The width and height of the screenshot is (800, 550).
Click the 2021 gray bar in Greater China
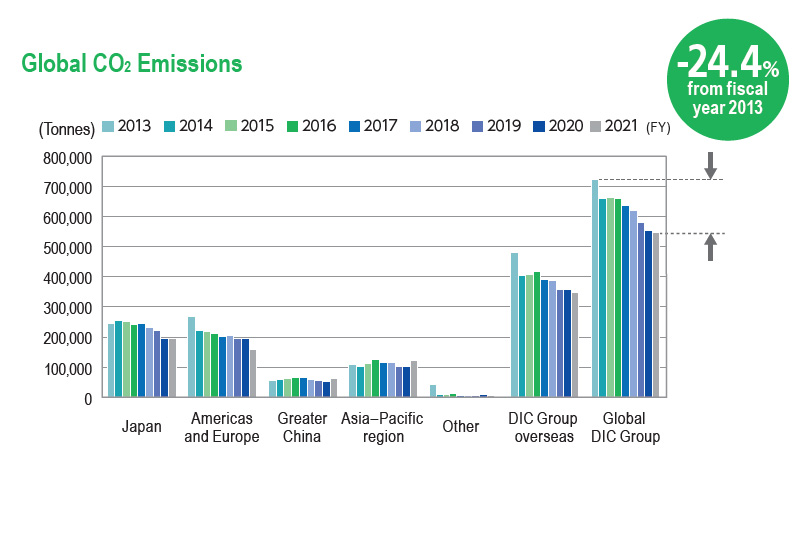(334, 388)
